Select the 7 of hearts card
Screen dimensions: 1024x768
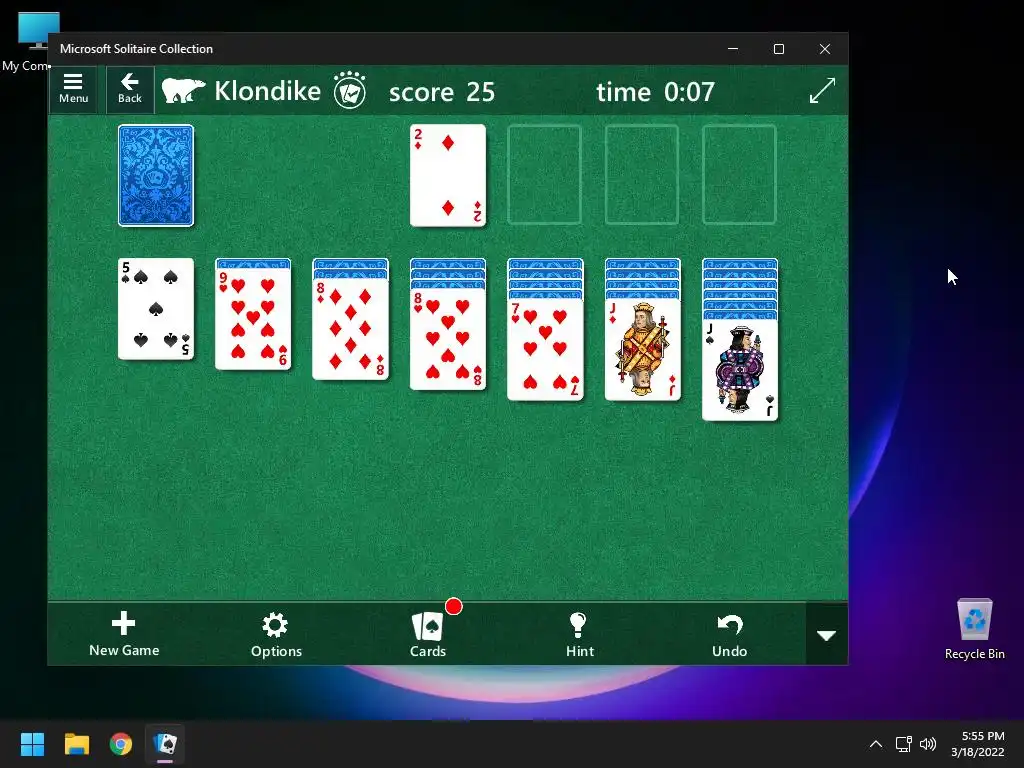[x=545, y=350]
